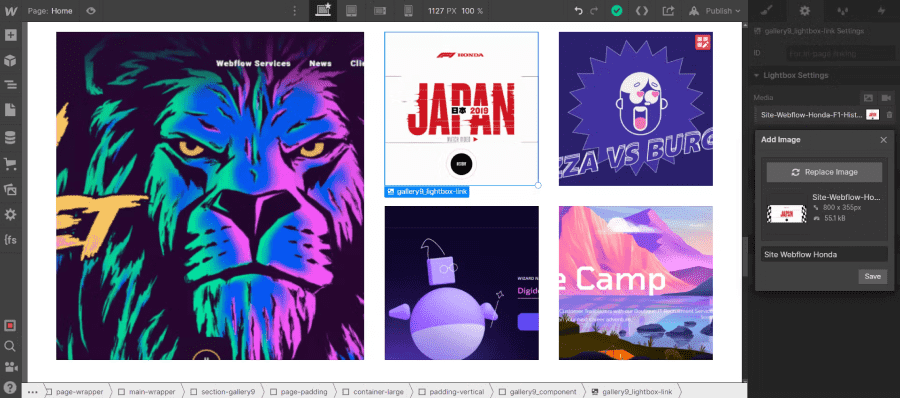The width and height of the screenshot is (900, 398).
Task: Focus the ID for in-page linking field
Action: tap(840, 53)
